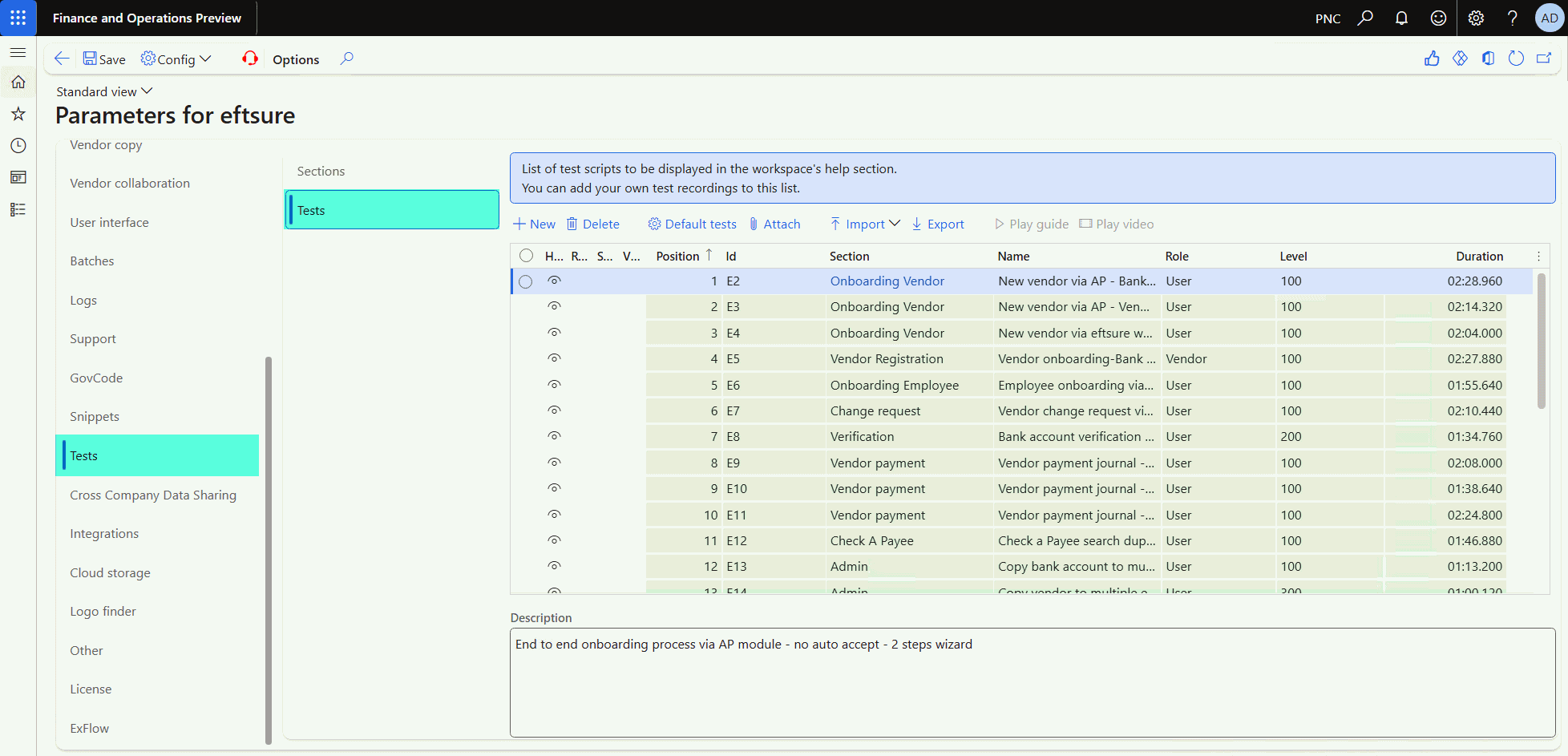This screenshot has height=756, width=1568.
Task: Click the diamond Power Apps icon
Action: point(1460,59)
